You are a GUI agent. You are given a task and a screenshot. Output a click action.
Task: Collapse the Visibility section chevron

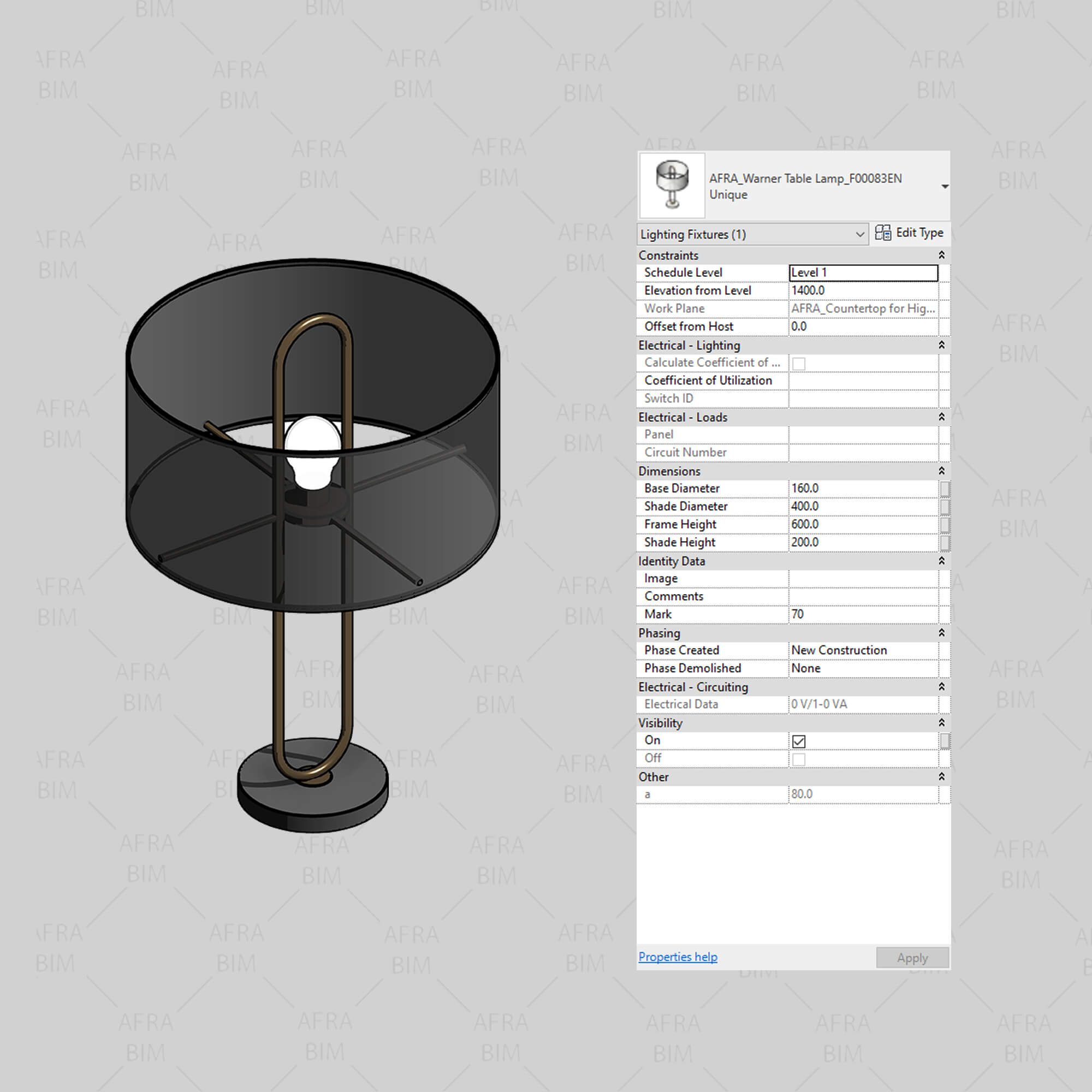pos(942,723)
